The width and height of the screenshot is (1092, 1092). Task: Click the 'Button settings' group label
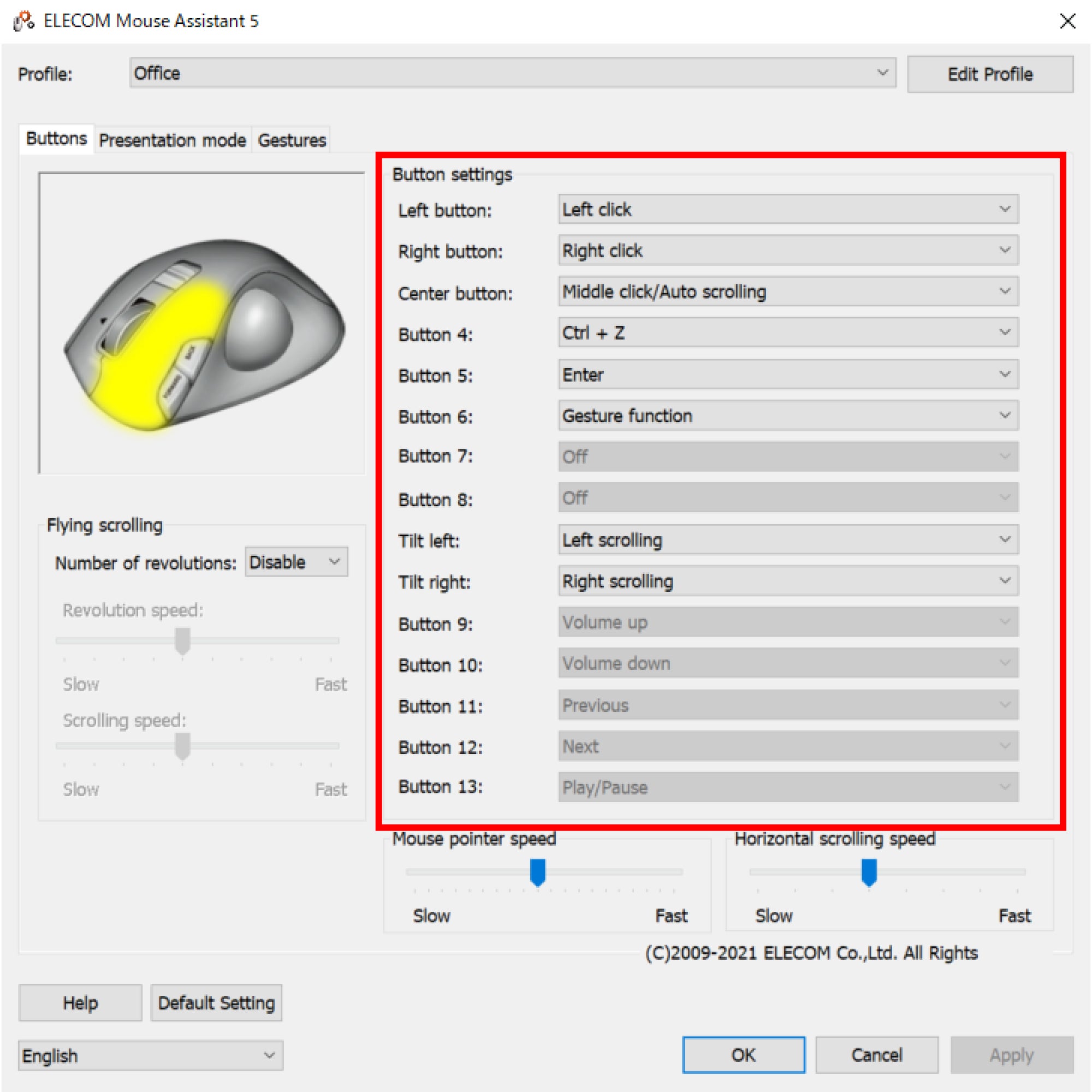point(452,175)
